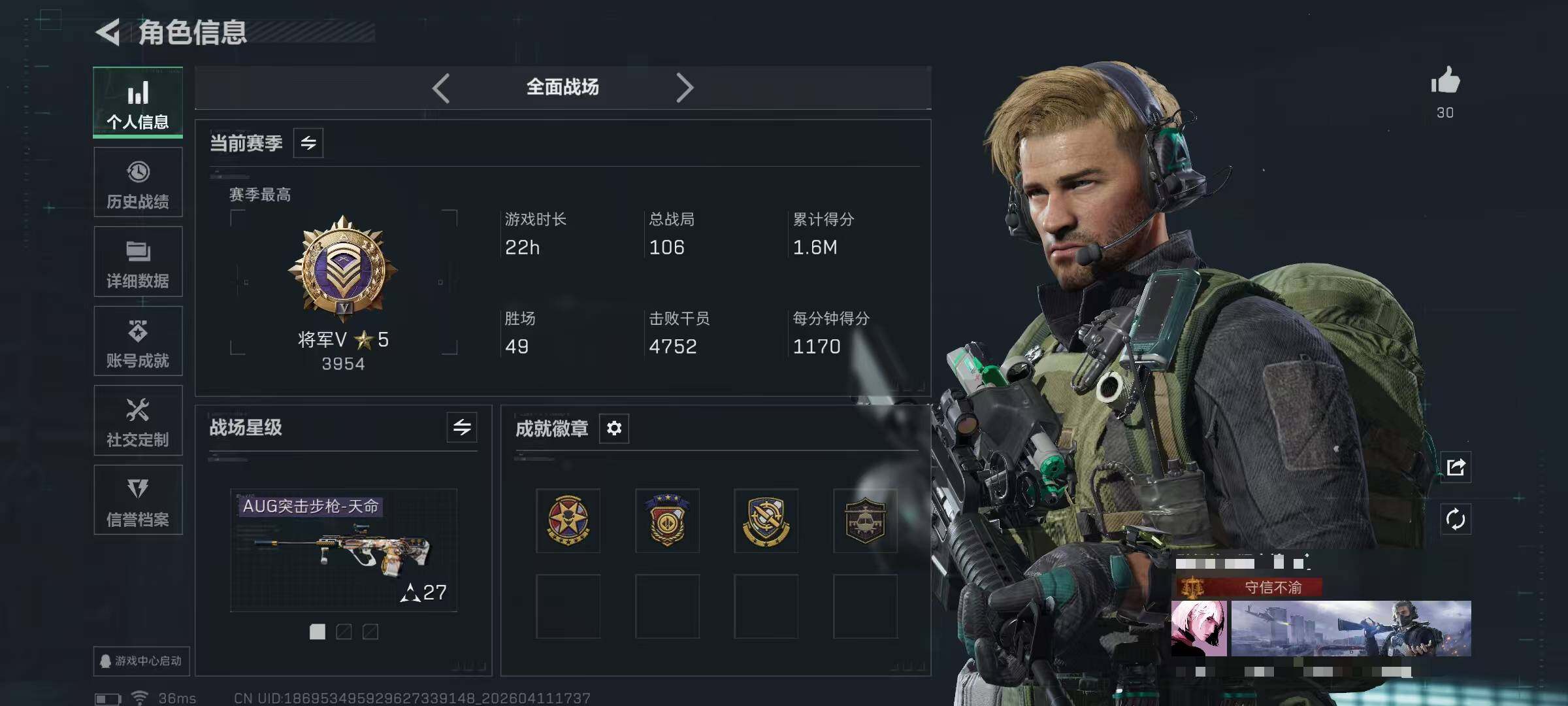Toggle the 当前赛季 swap switch
The width and height of the screenshot is (1568, 706).
(308, 143)
